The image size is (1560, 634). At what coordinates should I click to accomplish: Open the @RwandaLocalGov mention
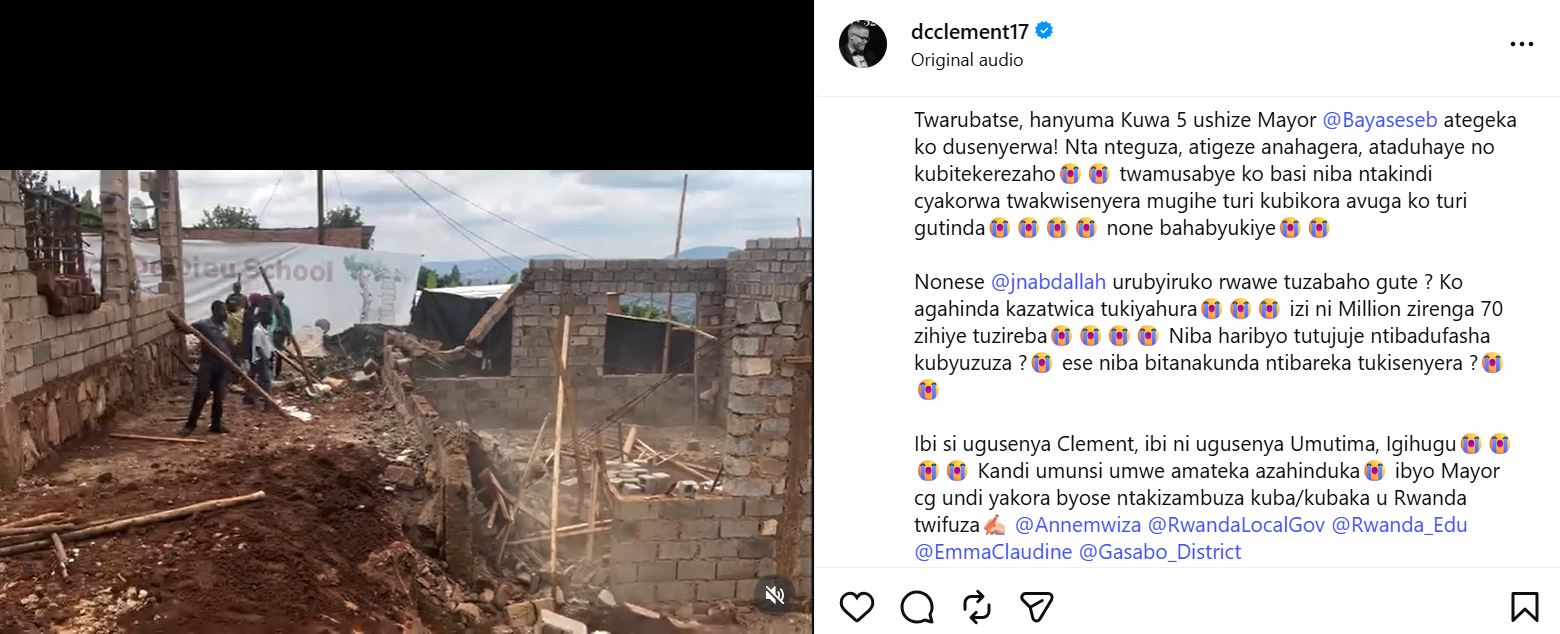(x=1235, y=525)
